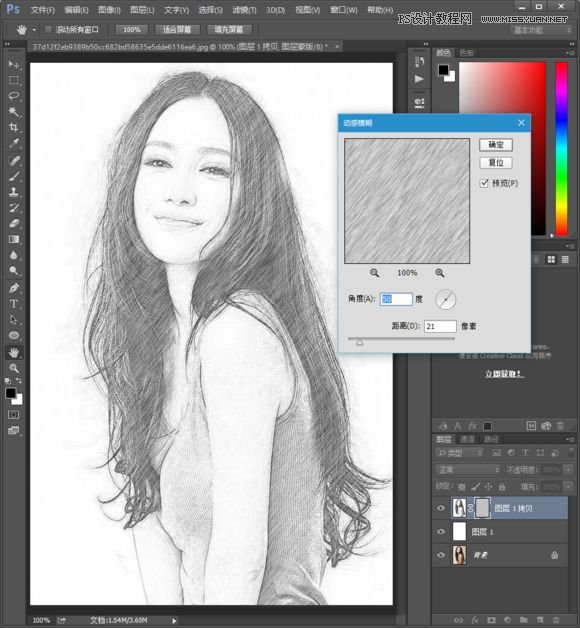The image size is (580, 628).
Task: Hide the 背景 layer
Action: pos(441,555)
